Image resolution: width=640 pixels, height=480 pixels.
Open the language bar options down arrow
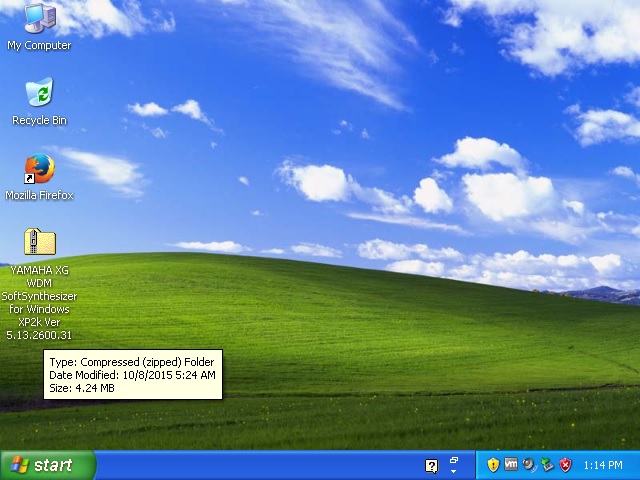(x=454, y=471)
